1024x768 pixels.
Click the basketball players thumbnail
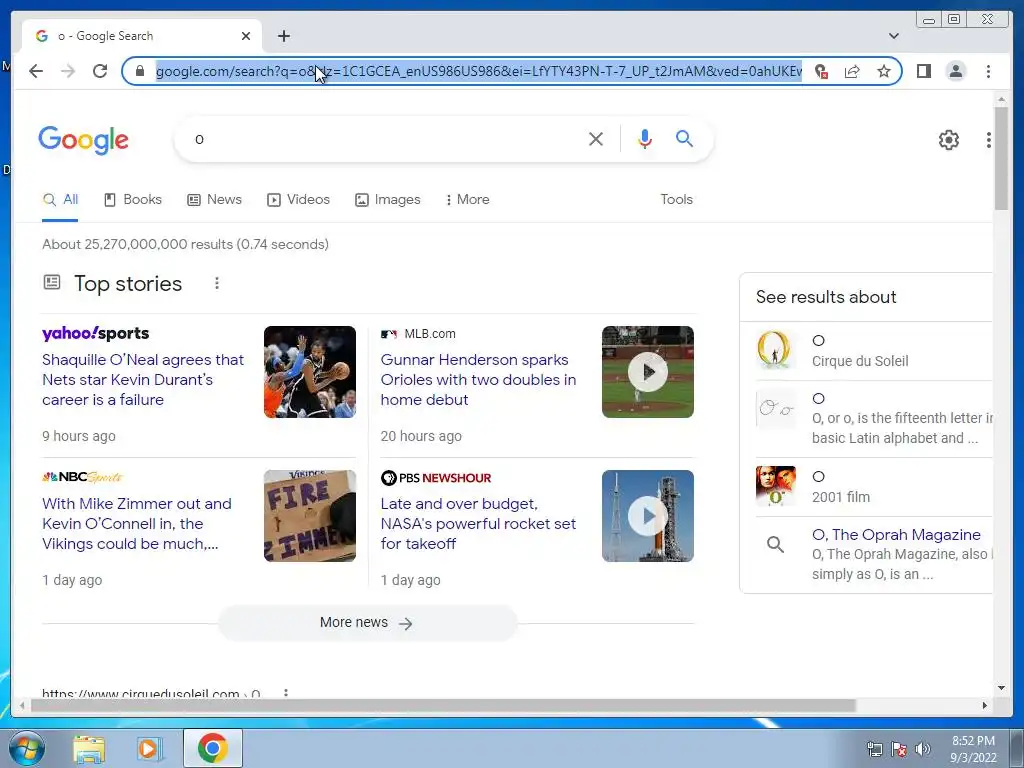[310, 372]
